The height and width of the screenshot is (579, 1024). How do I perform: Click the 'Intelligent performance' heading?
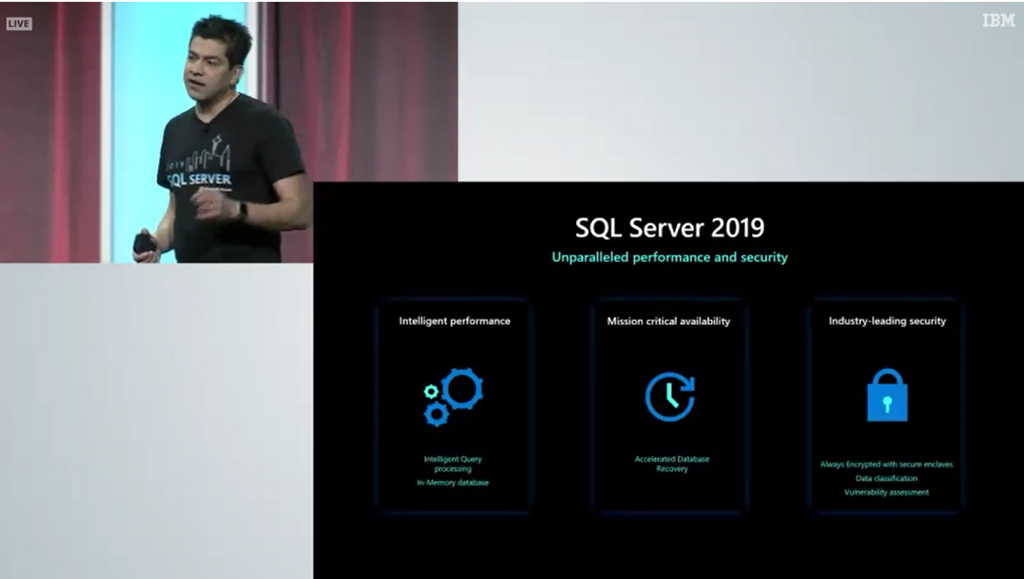click(x=455, y=321)
